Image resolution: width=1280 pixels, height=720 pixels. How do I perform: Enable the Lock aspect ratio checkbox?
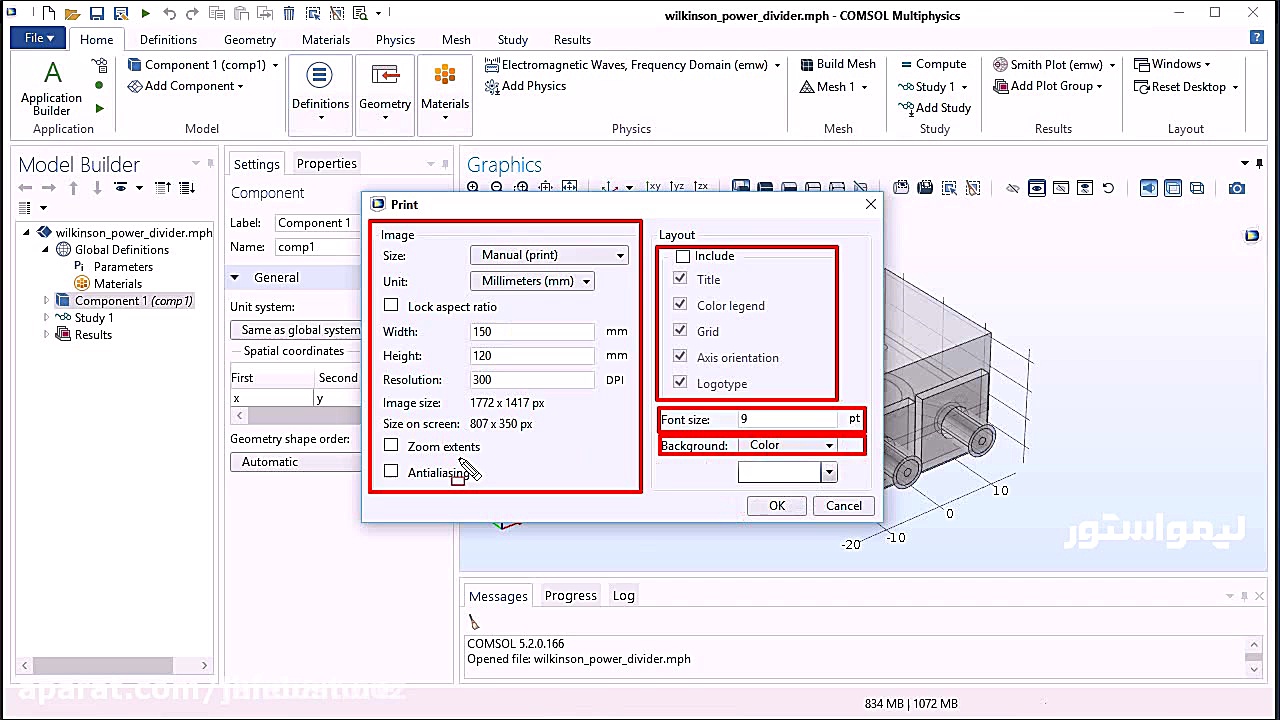coord(391,306)
